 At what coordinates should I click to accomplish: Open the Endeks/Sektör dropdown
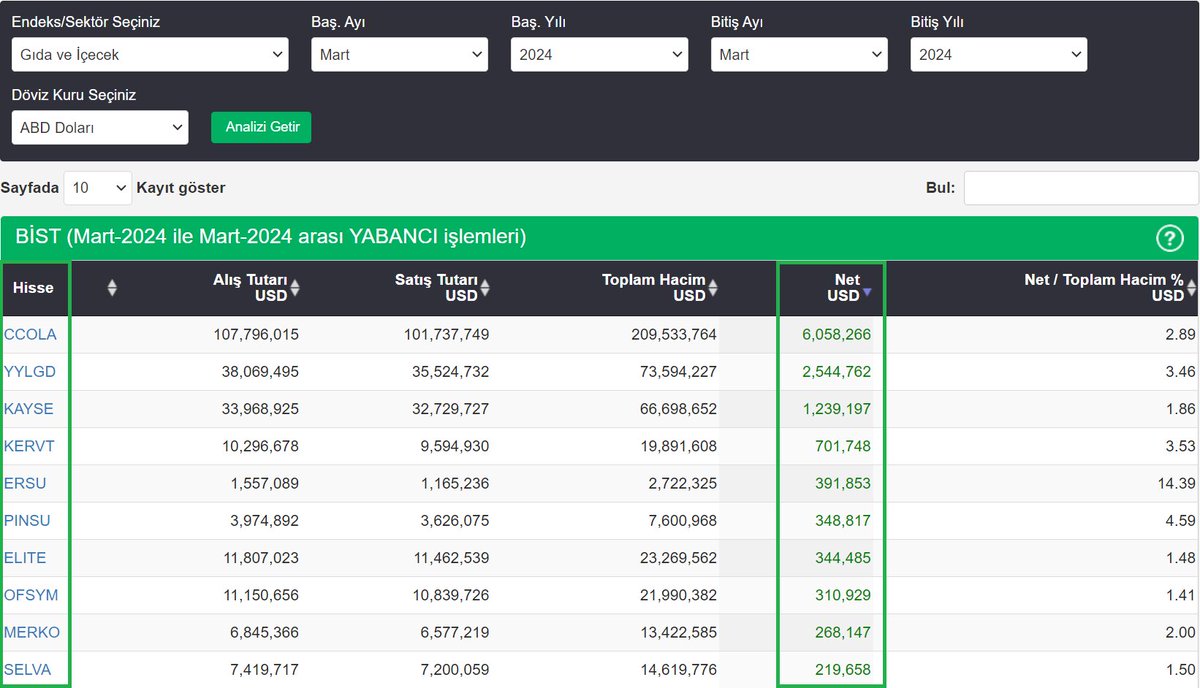click(x=150, y=55)
